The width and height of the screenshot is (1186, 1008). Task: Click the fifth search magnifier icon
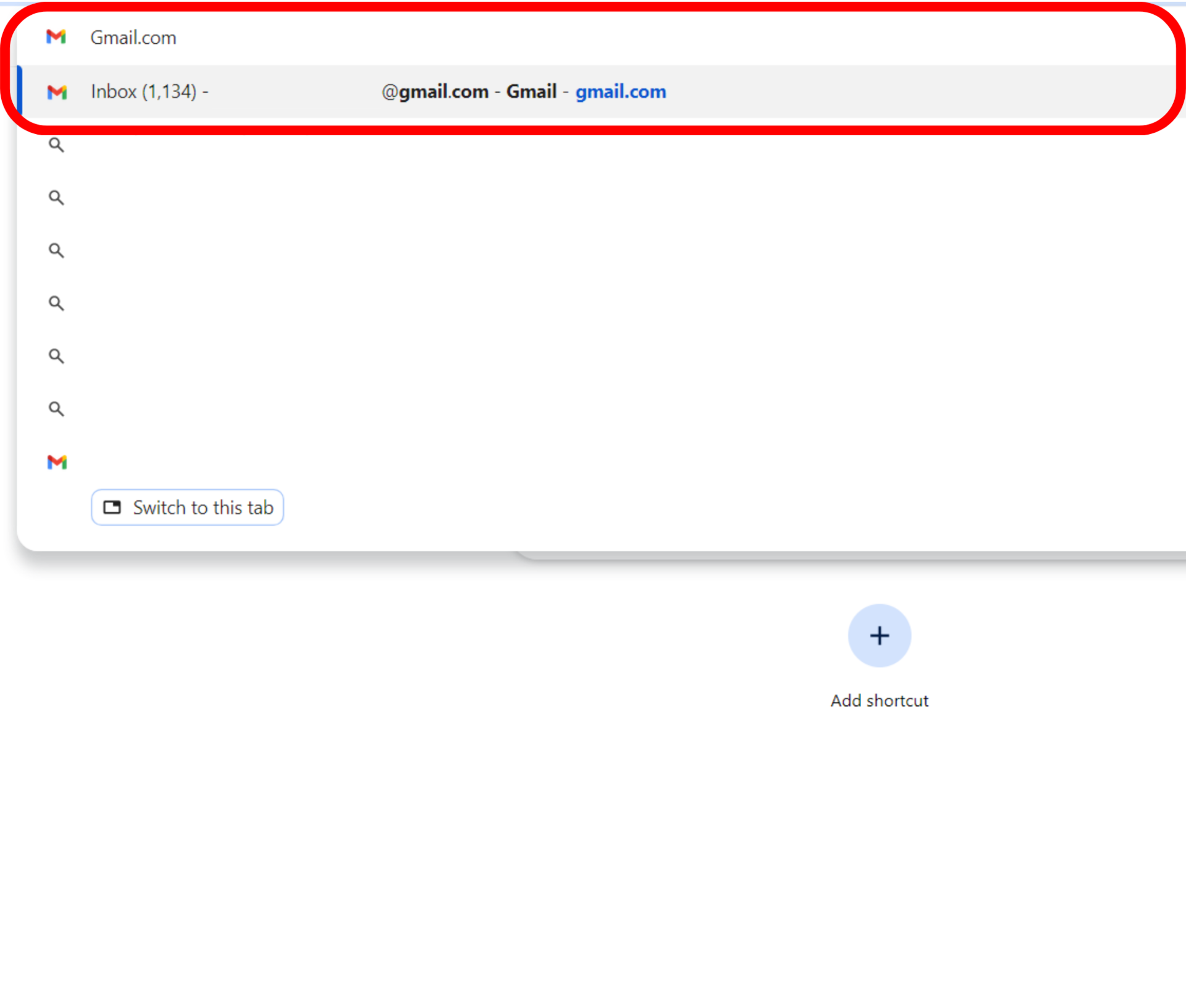56,356
